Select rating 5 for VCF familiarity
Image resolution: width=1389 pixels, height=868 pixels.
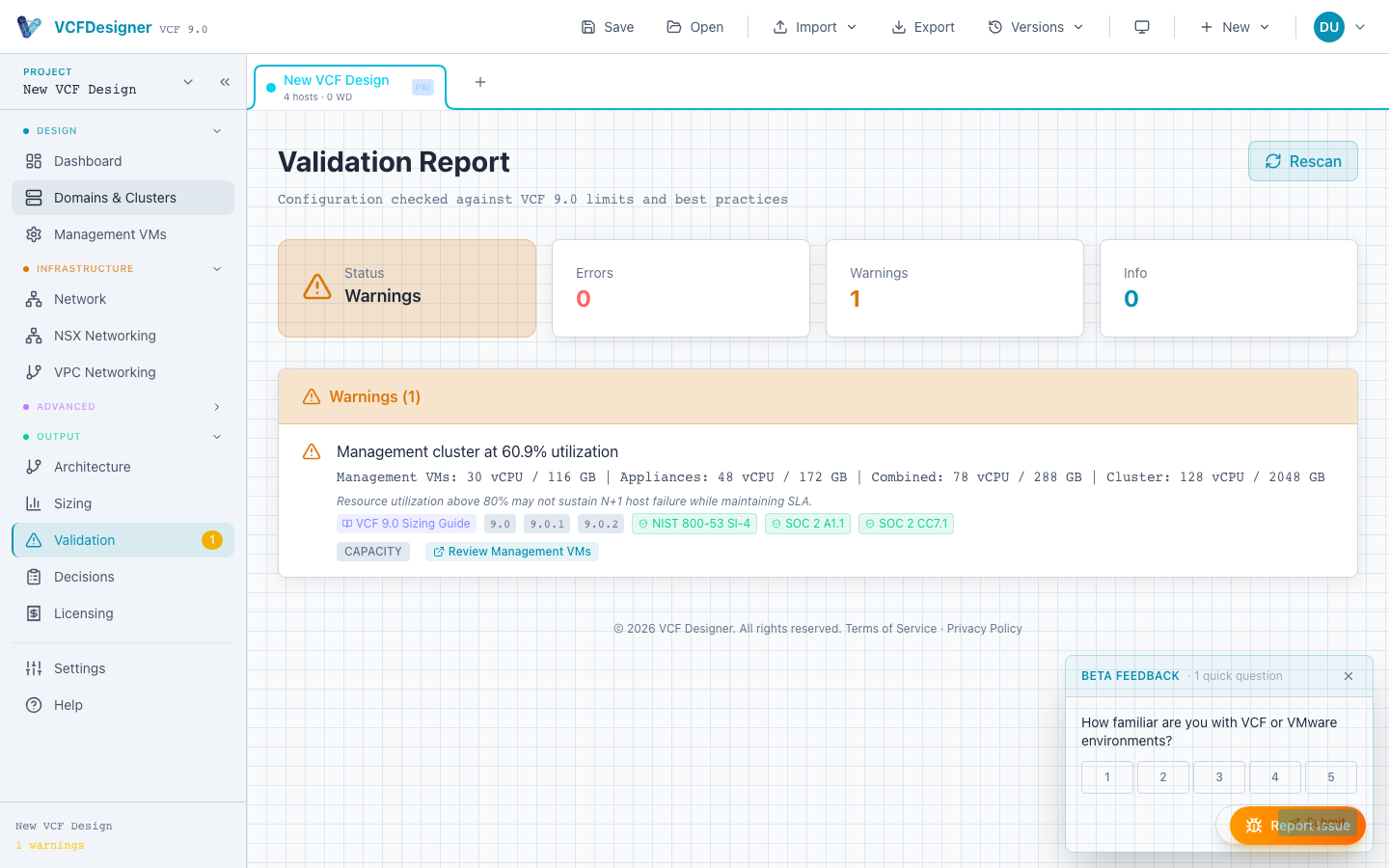click(1330, 776)
